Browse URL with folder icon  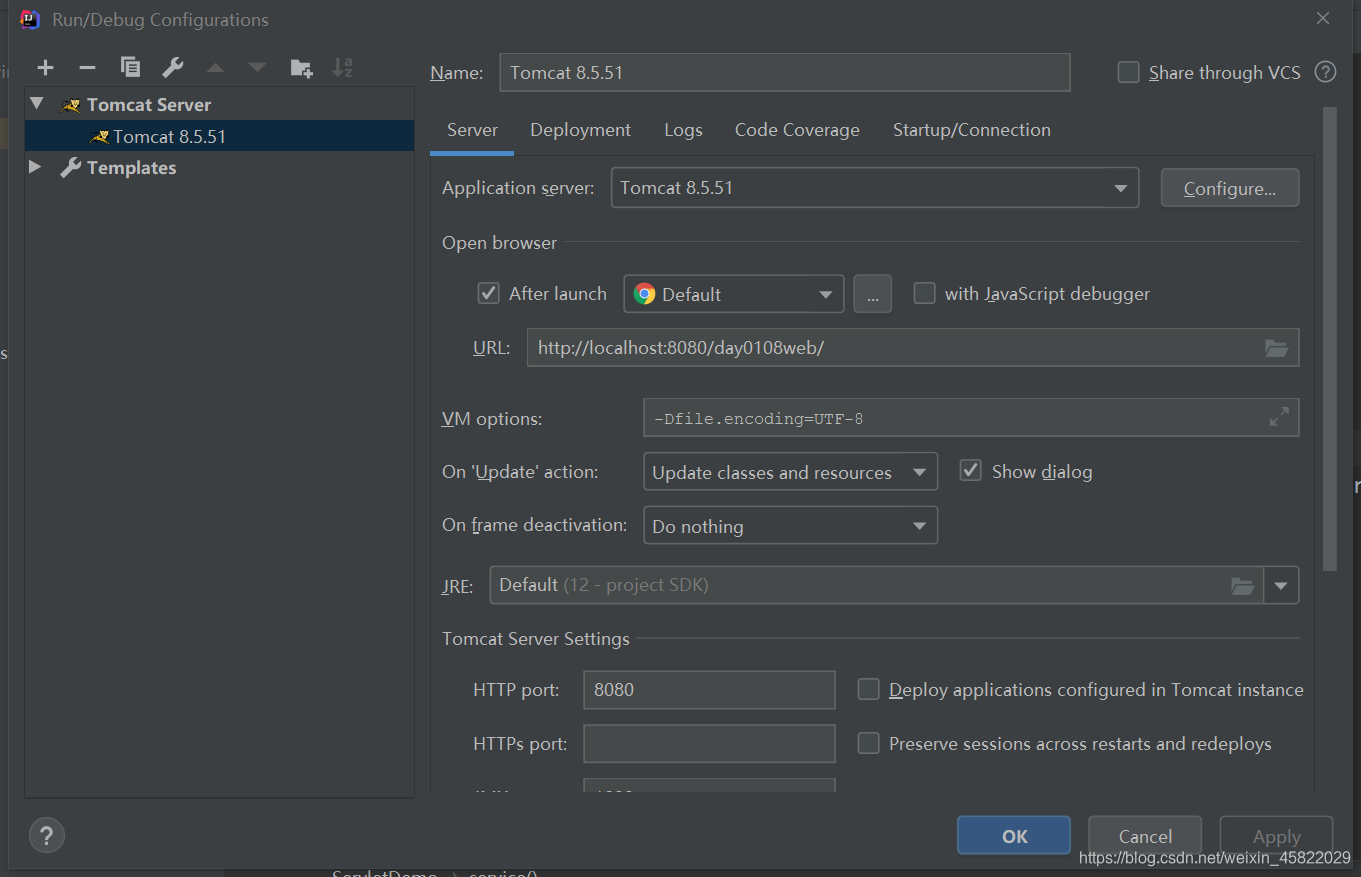click(1276, 348)
